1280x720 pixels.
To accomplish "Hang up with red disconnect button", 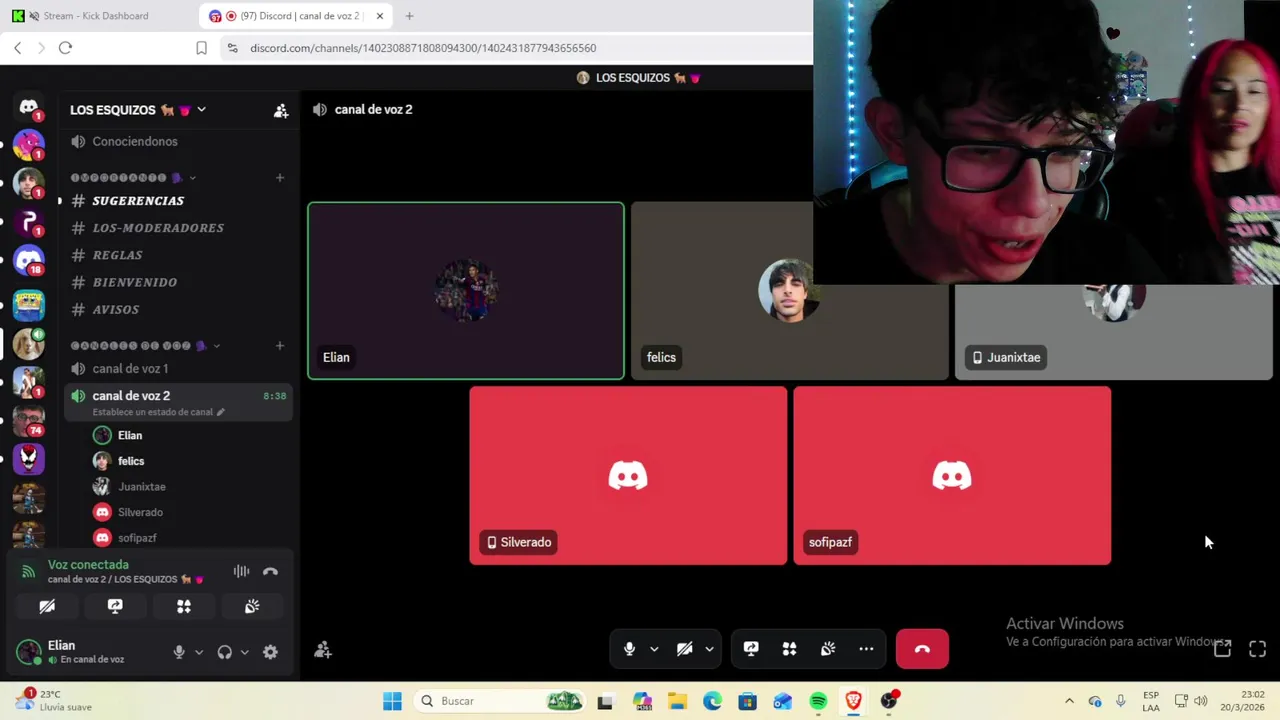I will tap(922, 649).
